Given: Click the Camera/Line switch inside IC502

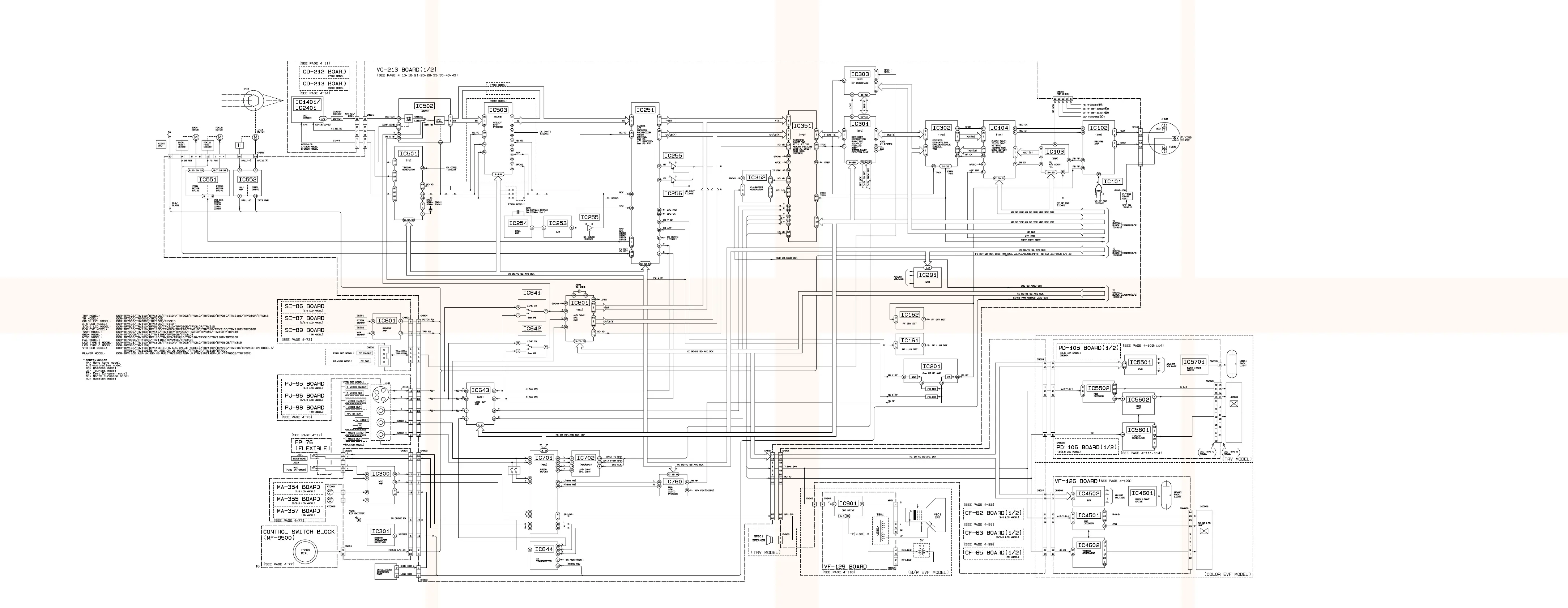Looking at the screenshot, I should tap(427, 120).
